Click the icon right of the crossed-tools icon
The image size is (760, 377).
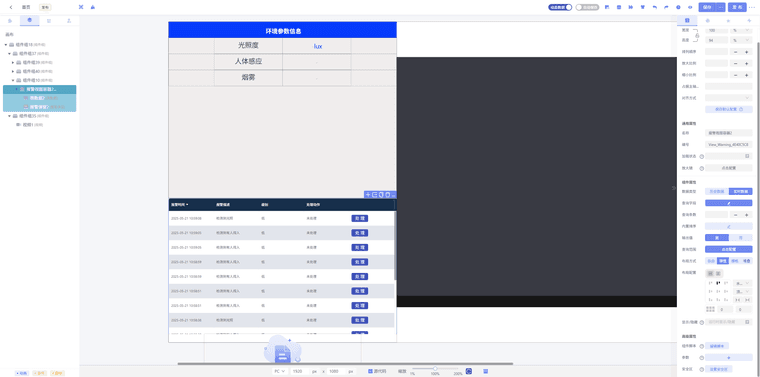(93, 7)
